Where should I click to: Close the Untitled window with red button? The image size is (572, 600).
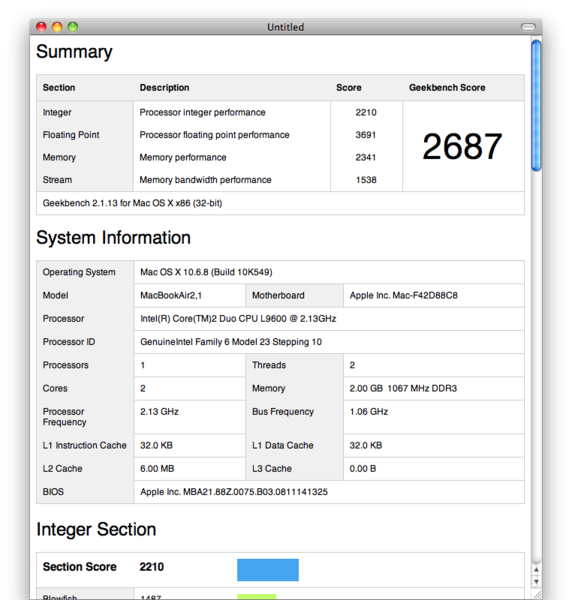pos(41,27)
